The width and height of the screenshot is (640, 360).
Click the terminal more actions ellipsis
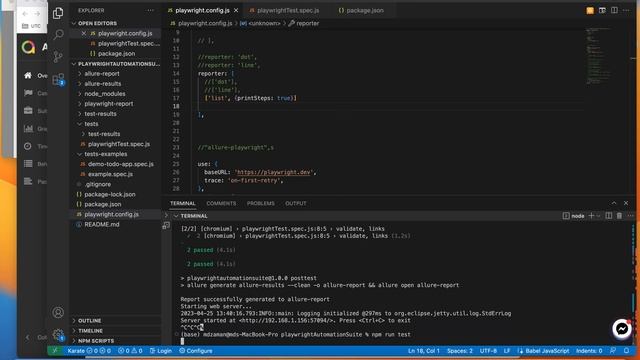coord(630,216)
